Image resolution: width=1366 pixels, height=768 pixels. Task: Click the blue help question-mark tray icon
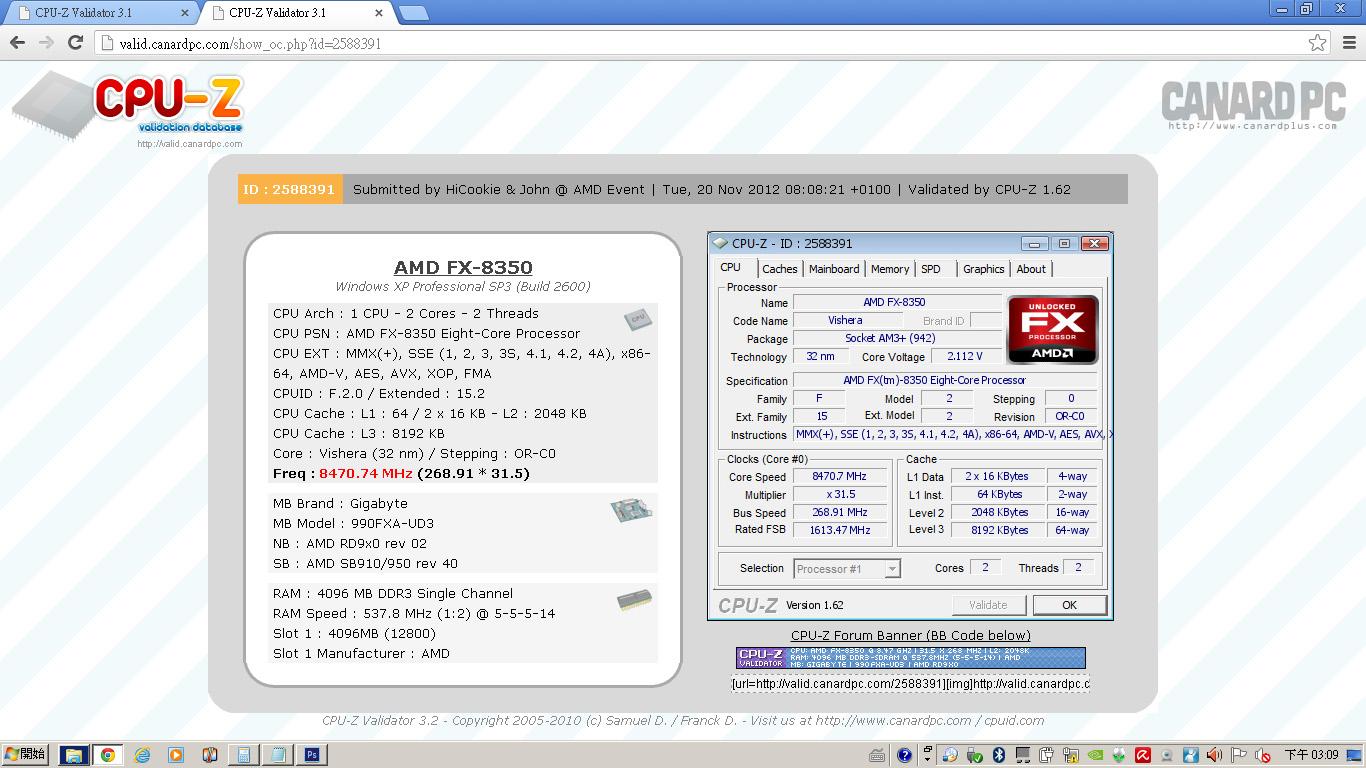point(904,755)
